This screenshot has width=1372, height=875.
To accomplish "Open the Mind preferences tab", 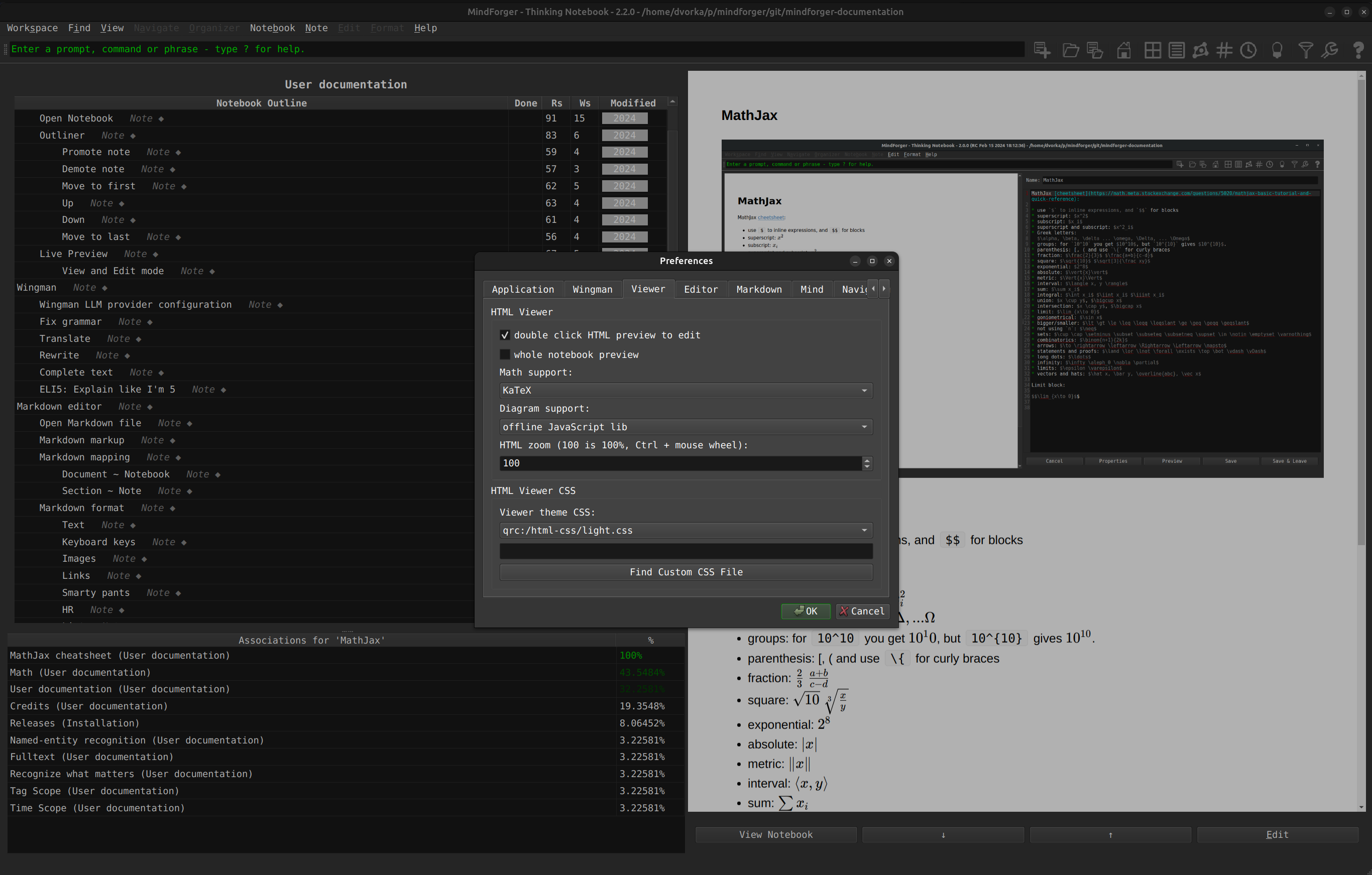I will pos(812,289).
